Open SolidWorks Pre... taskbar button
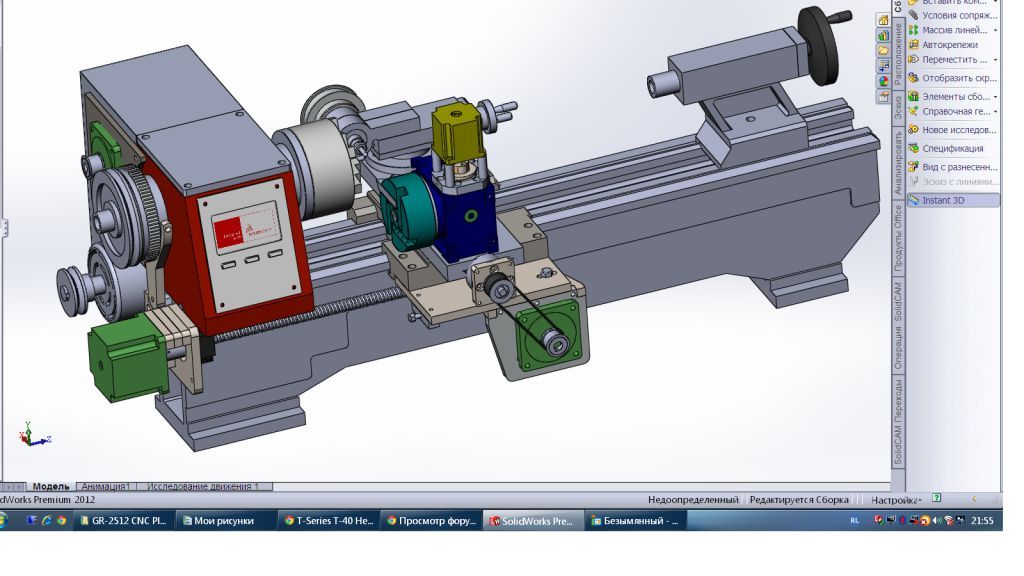Viewport: 1024px width, 576px height. tap(532, 520)
